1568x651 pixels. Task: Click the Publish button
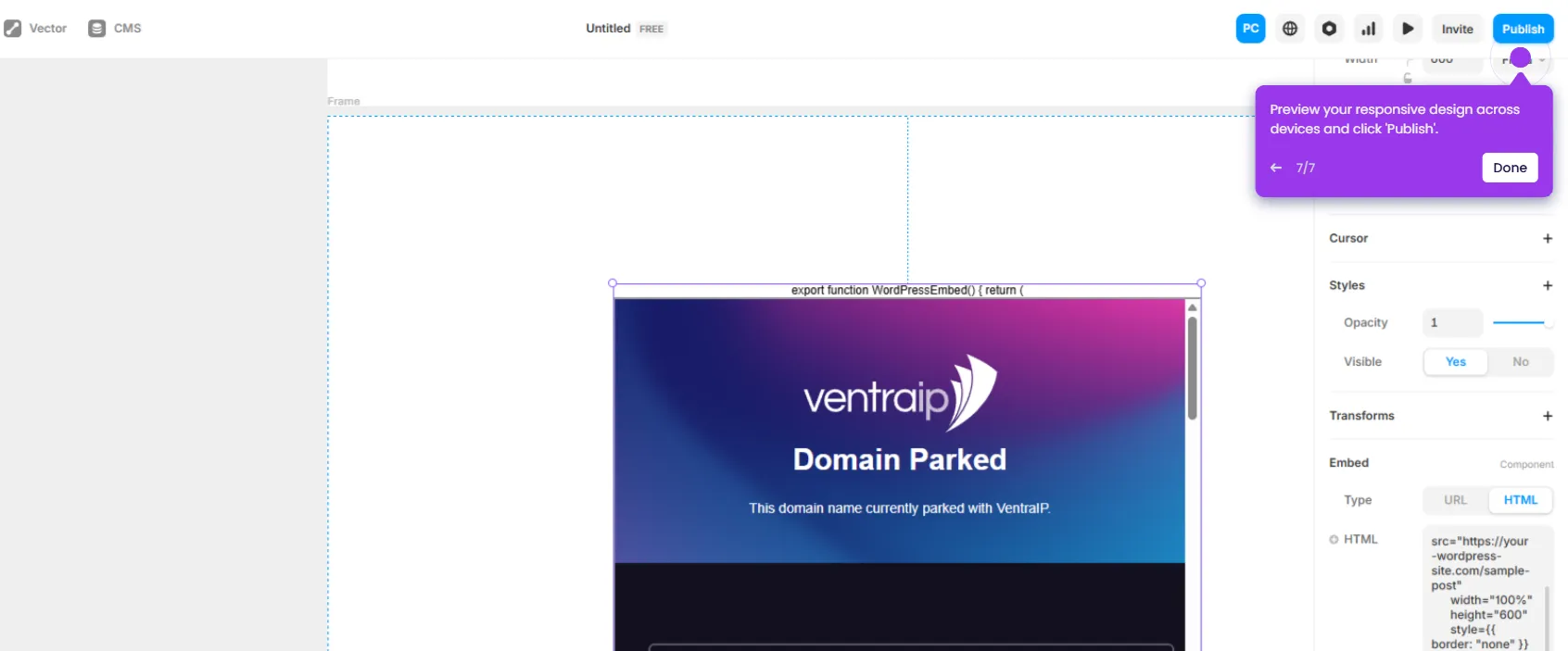[1523, 29]
